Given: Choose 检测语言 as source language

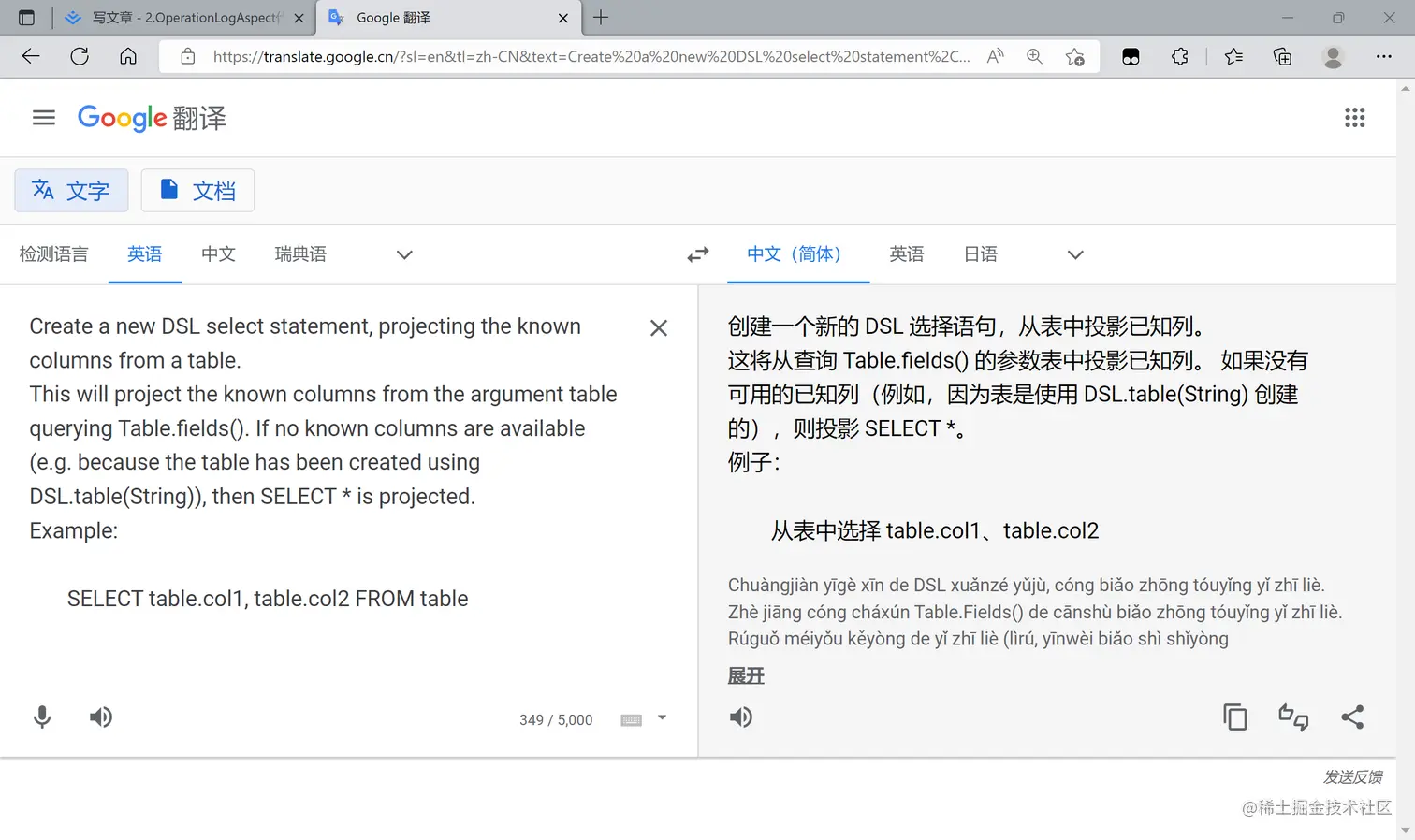Looking at the screenshot, I should (x=54, y=254).
